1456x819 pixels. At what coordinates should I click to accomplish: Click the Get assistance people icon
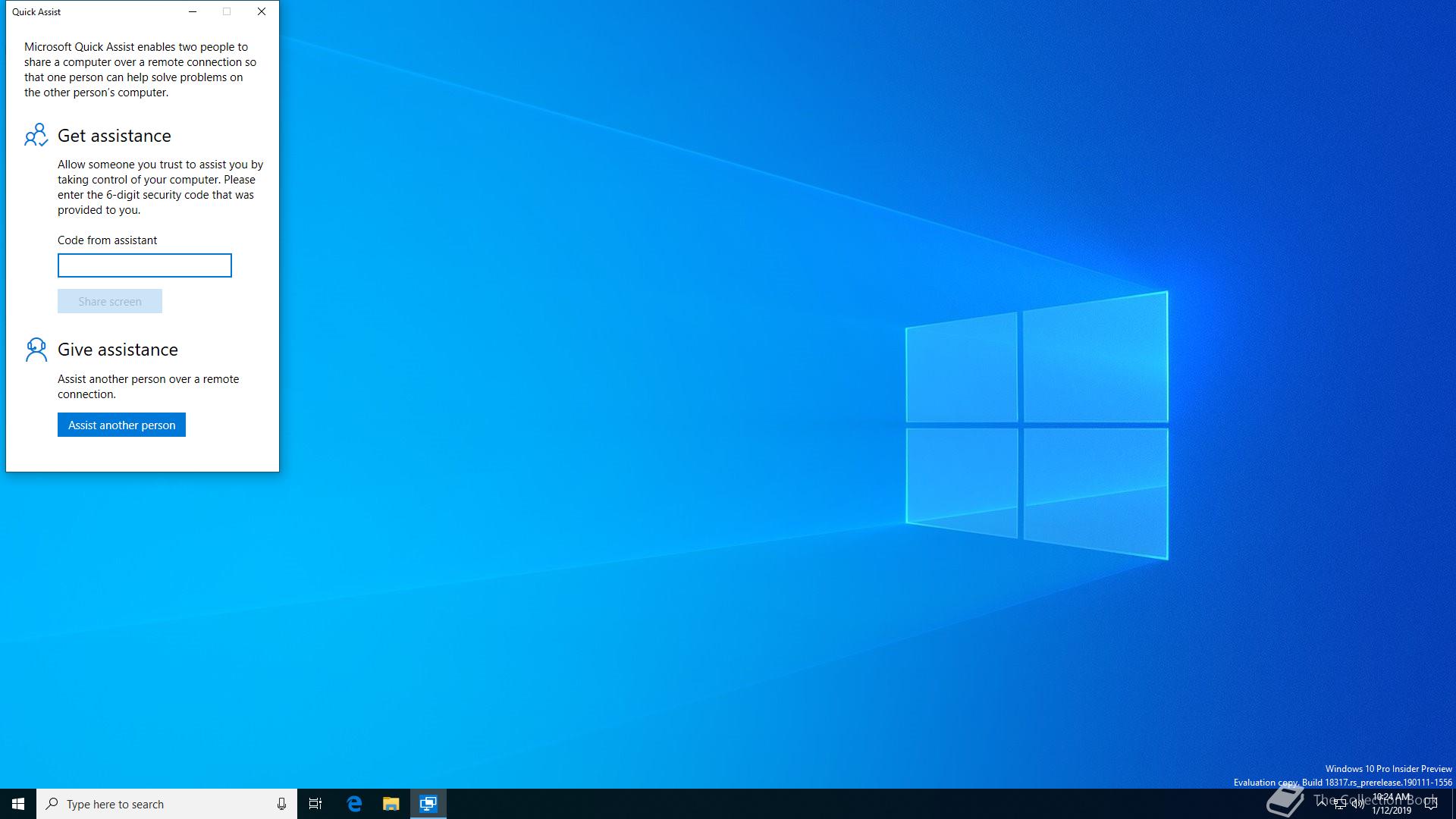[36, 135]
